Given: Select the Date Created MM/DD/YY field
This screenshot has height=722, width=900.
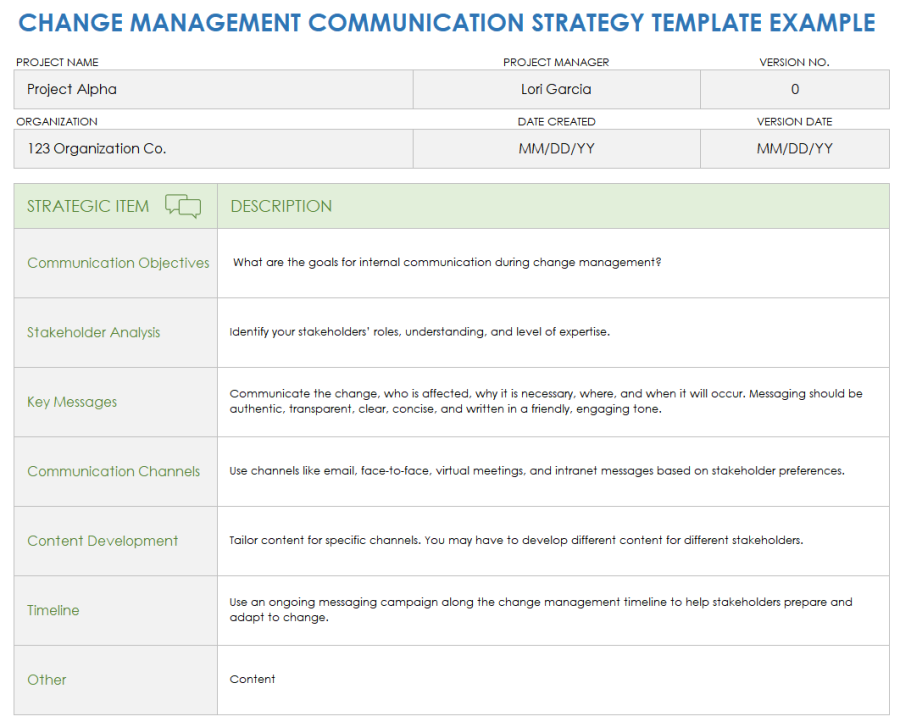Looking at the screenshot, I should pos(556,148).
